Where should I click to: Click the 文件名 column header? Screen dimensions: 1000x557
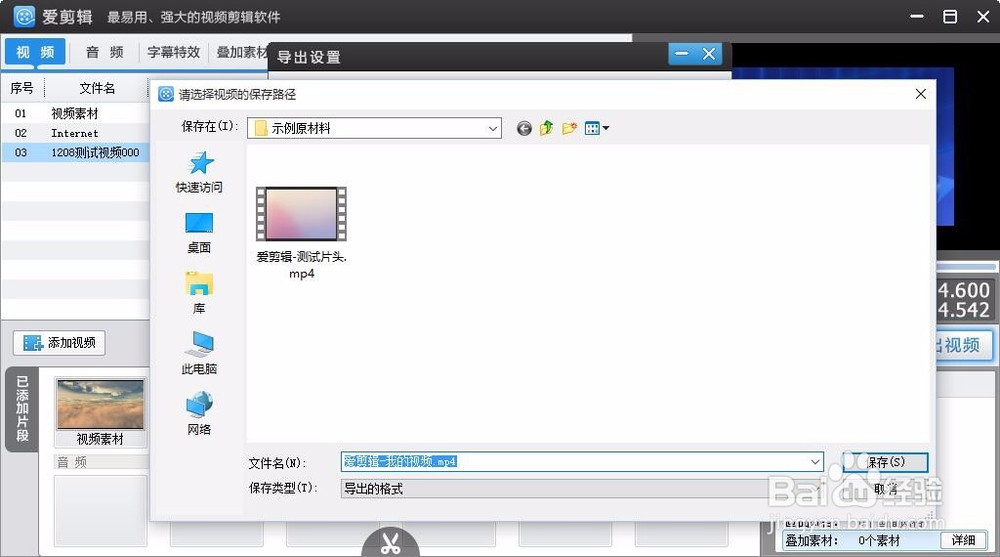coord(97,88)
